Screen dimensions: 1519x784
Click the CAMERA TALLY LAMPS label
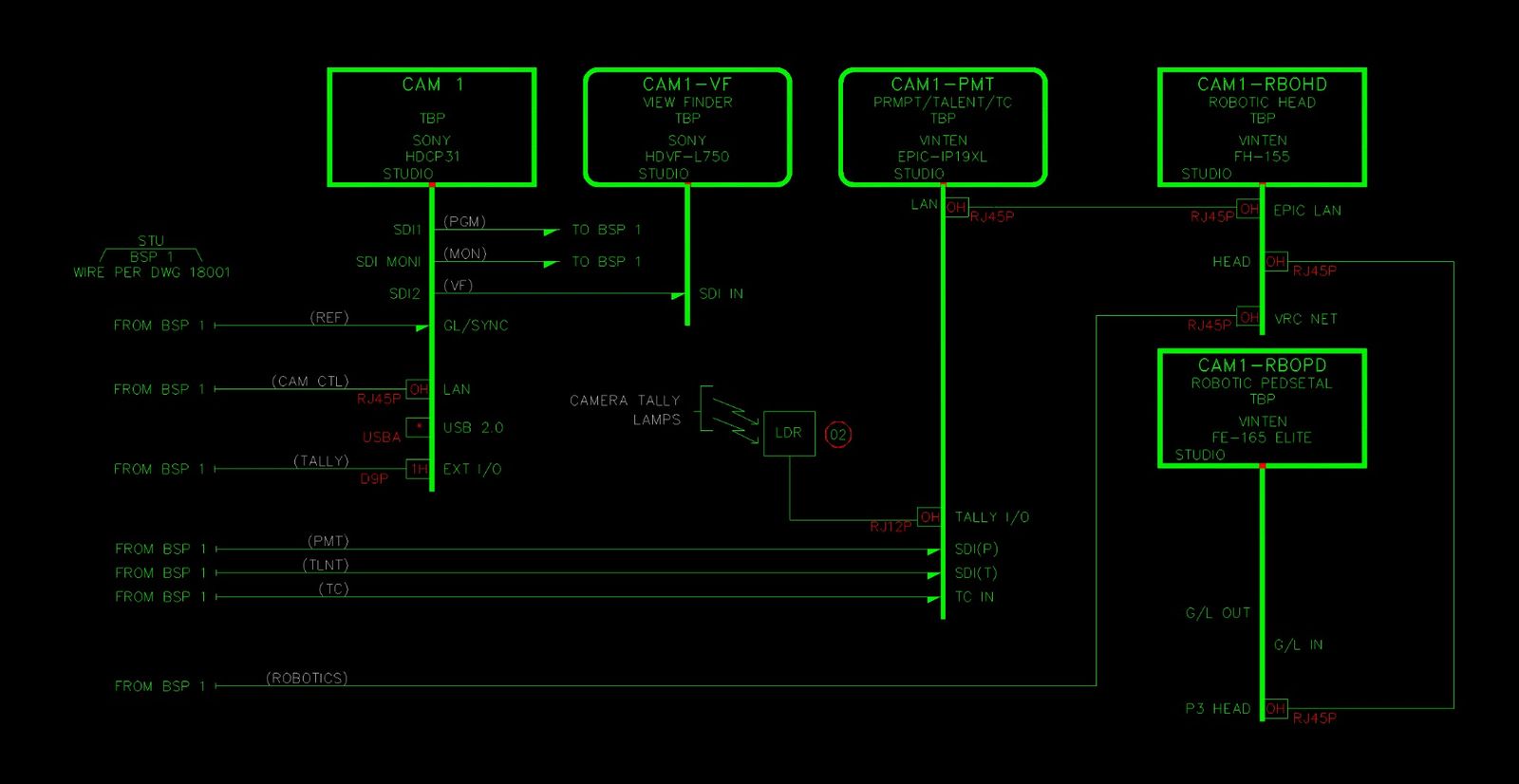pos(626,410)
